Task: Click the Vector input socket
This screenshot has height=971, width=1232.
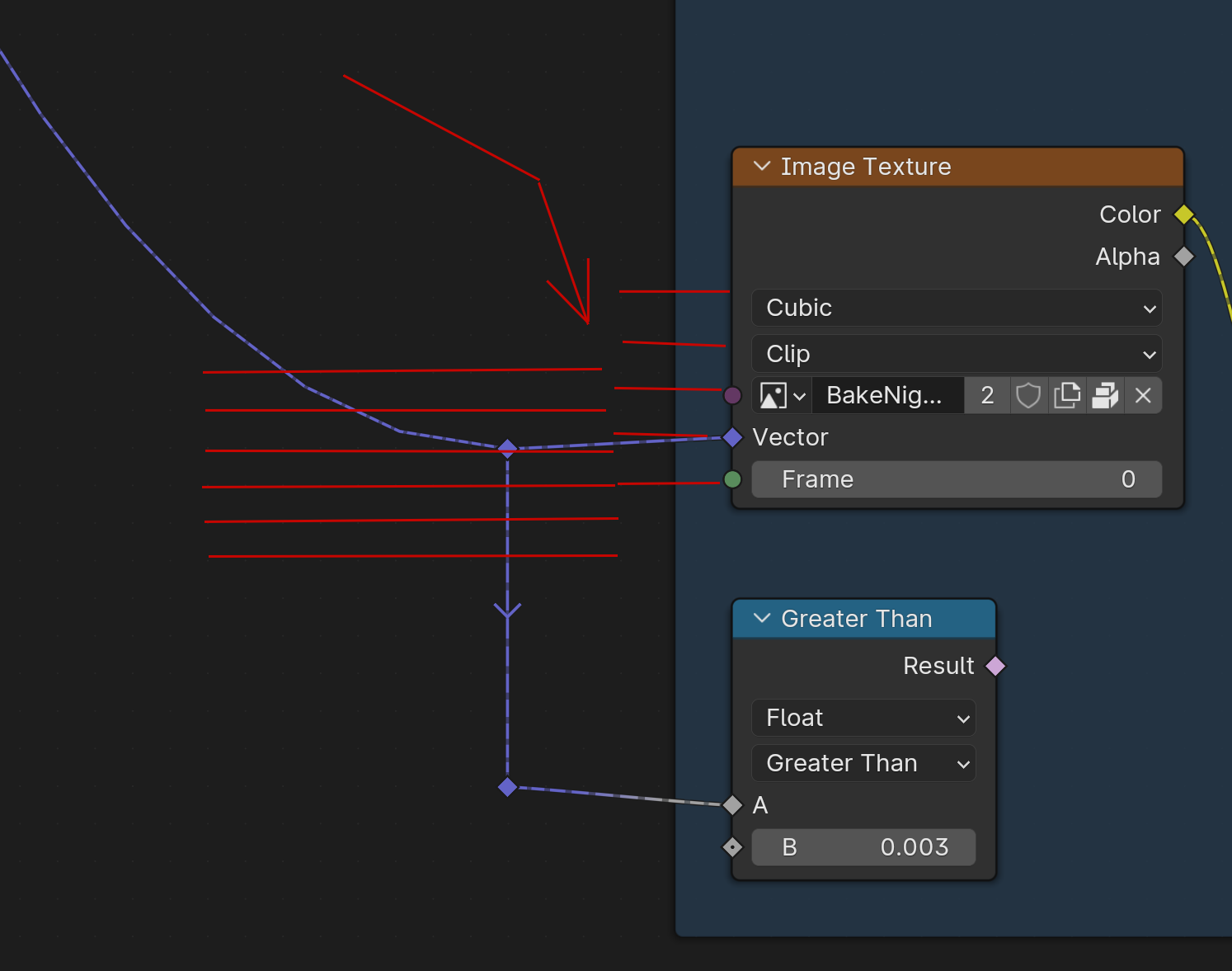Action: tap(732, 437)
